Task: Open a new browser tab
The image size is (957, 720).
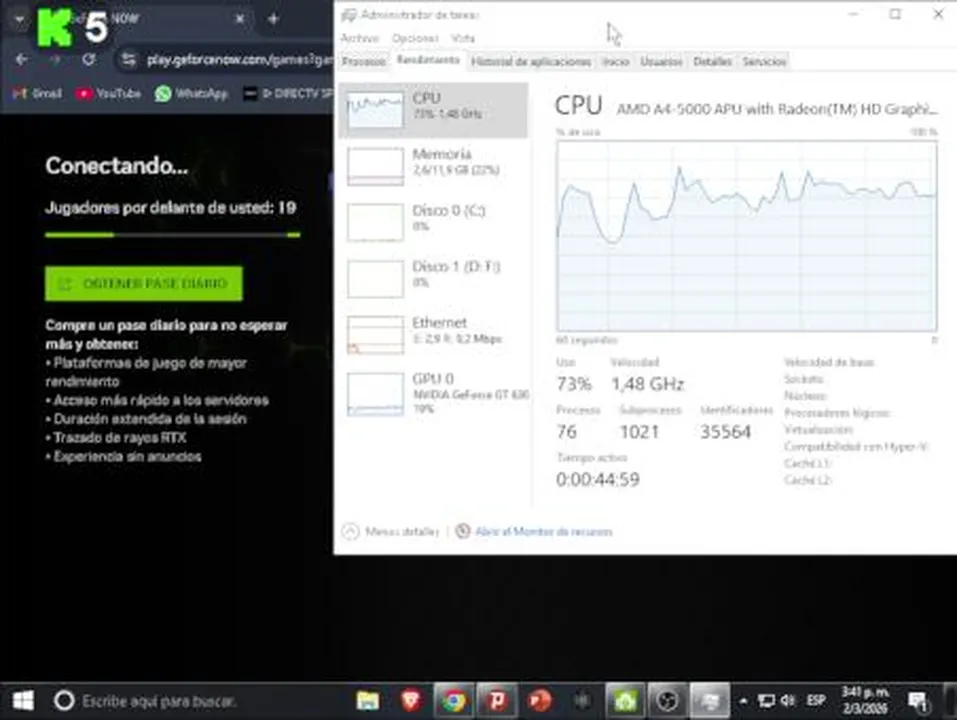Action: tap(273, 19)
